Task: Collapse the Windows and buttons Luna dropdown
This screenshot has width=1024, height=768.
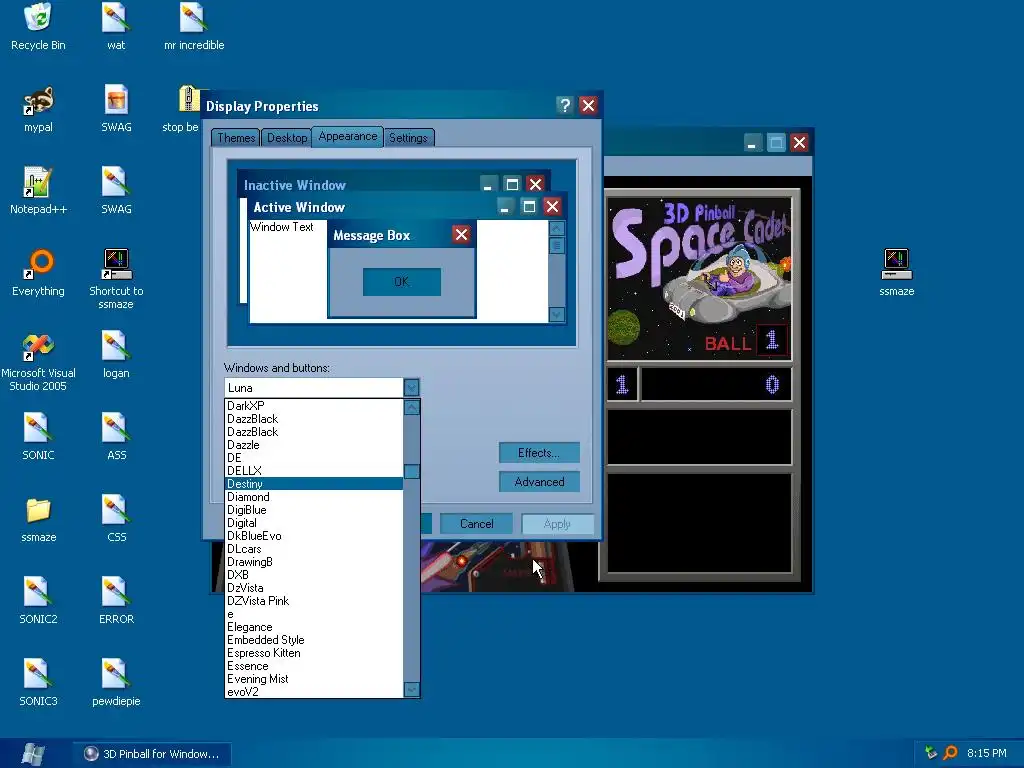Action: (411, 387)
